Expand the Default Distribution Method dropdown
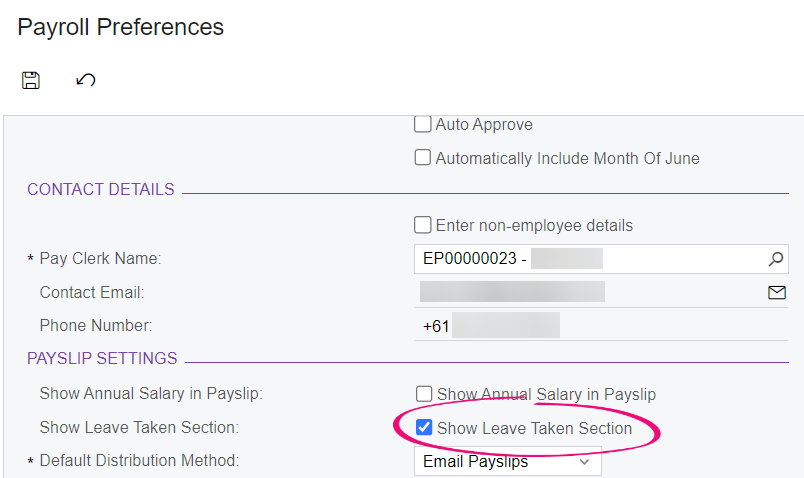 pyautogui.click(x=584, y=462)
